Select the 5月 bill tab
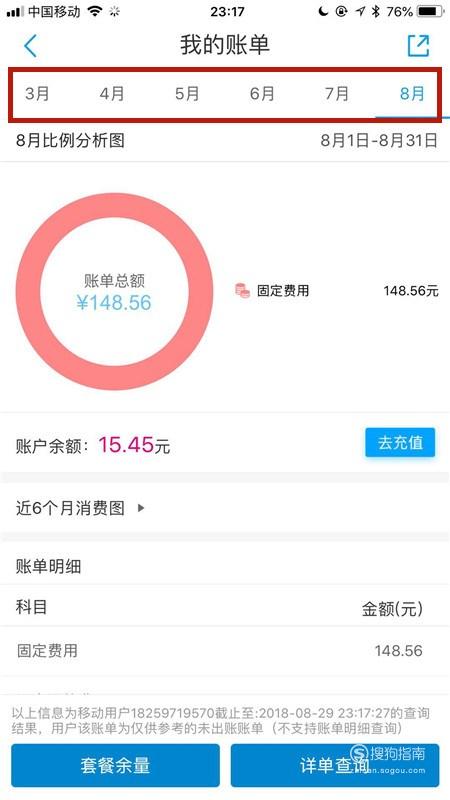 (x=187, y=94)
